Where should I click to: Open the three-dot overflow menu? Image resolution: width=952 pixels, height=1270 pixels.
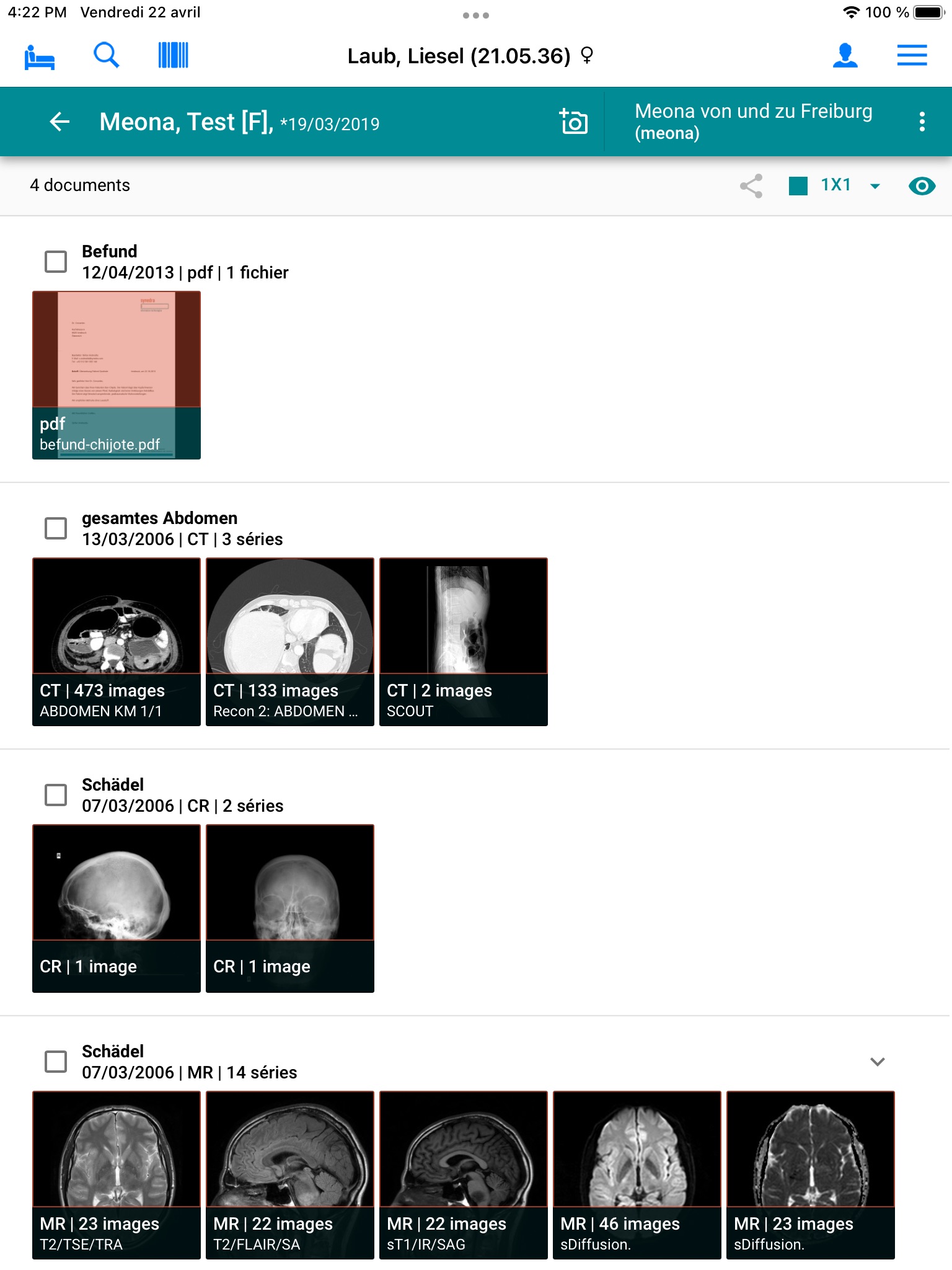922,122
